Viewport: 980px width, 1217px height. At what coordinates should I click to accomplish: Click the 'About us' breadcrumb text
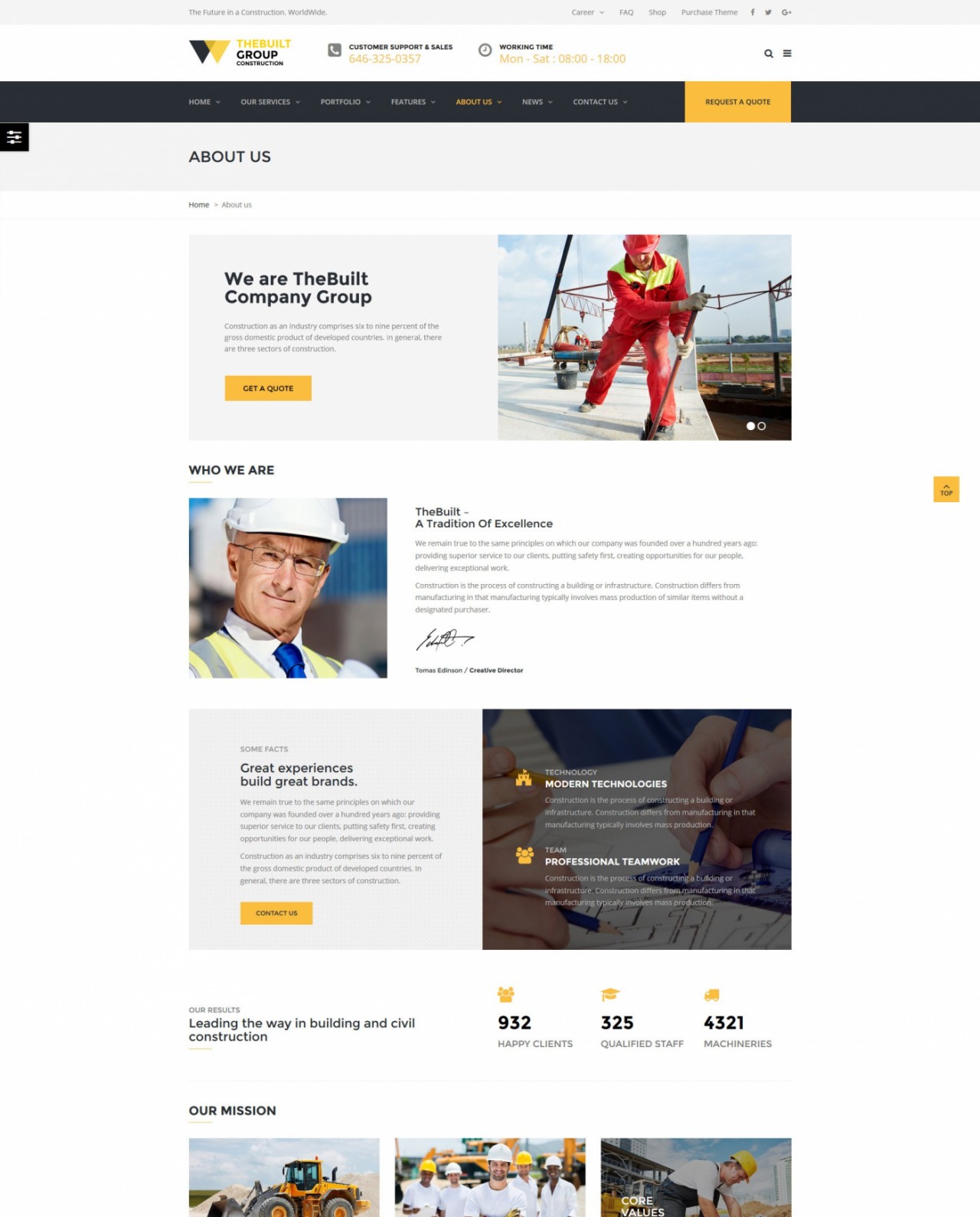coord(237,205)
